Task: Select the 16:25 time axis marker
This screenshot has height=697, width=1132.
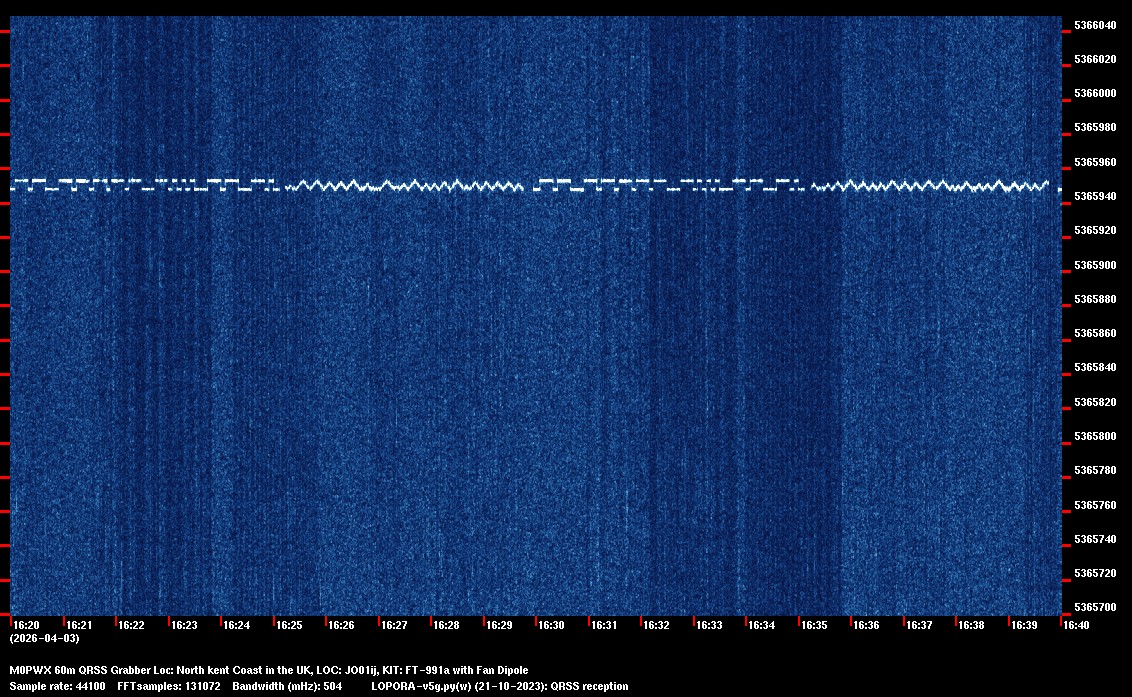Action: click(x=289, y=625)
